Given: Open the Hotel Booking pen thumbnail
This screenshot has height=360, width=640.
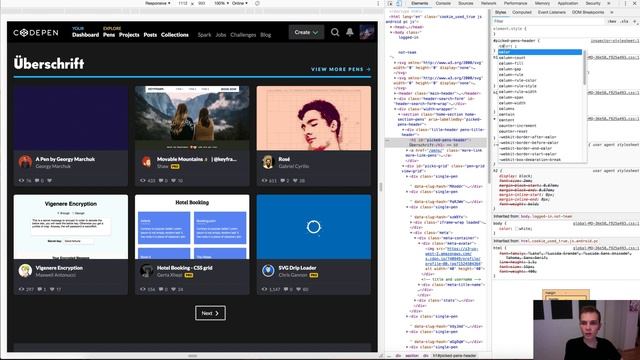Looking at the screenshot, I should [192, 227].
